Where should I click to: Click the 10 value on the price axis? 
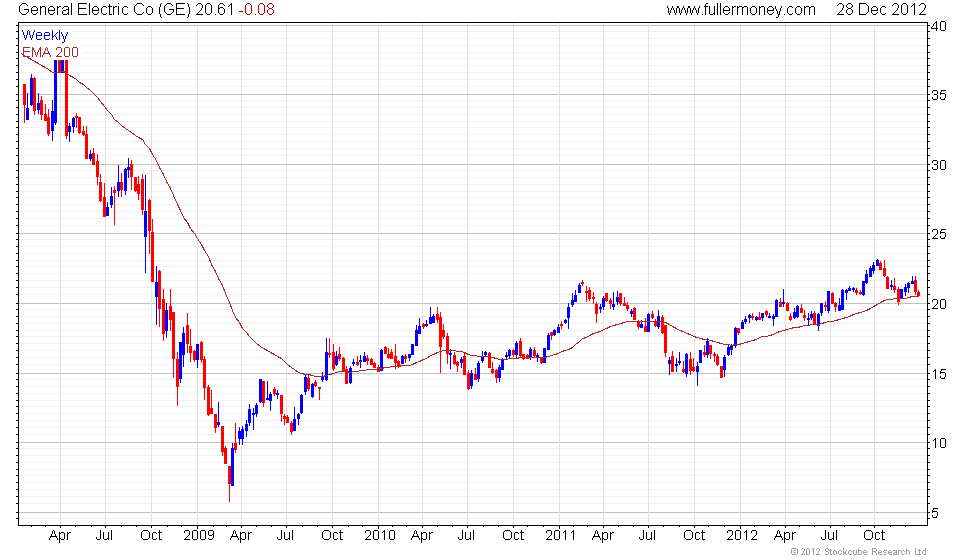[939, 443]
